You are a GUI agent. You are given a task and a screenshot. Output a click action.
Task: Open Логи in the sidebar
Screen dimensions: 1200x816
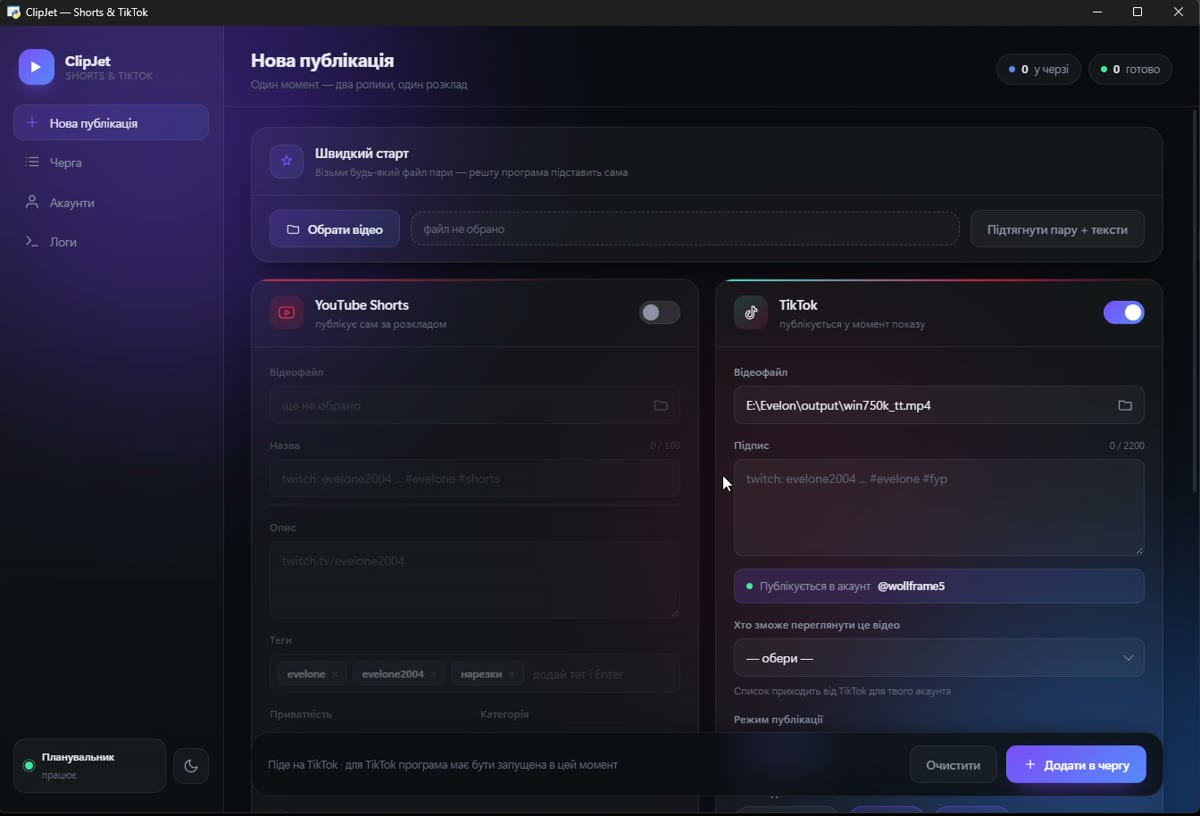[x=111, y=242]
